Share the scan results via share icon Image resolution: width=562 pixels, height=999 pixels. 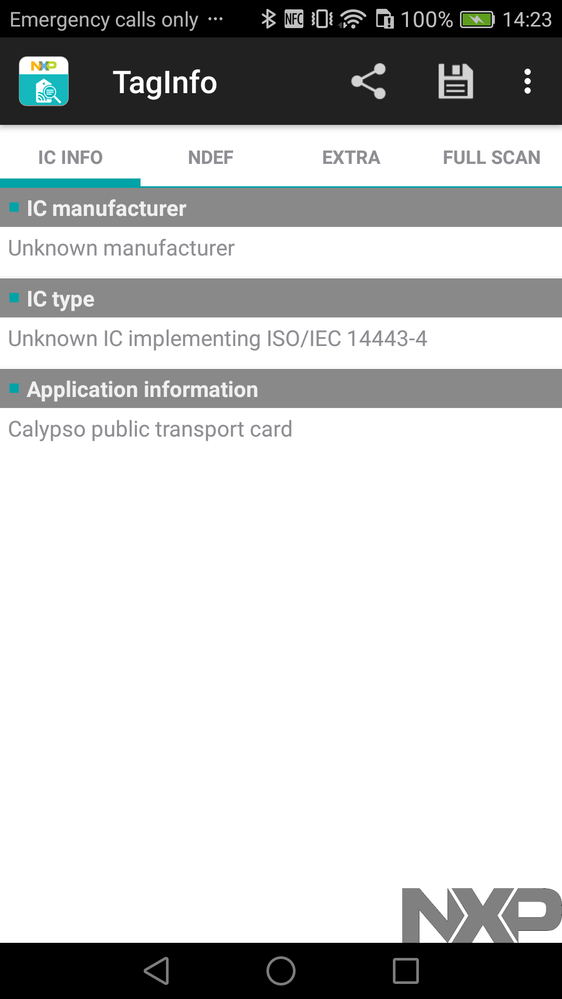tap(368, 82)
